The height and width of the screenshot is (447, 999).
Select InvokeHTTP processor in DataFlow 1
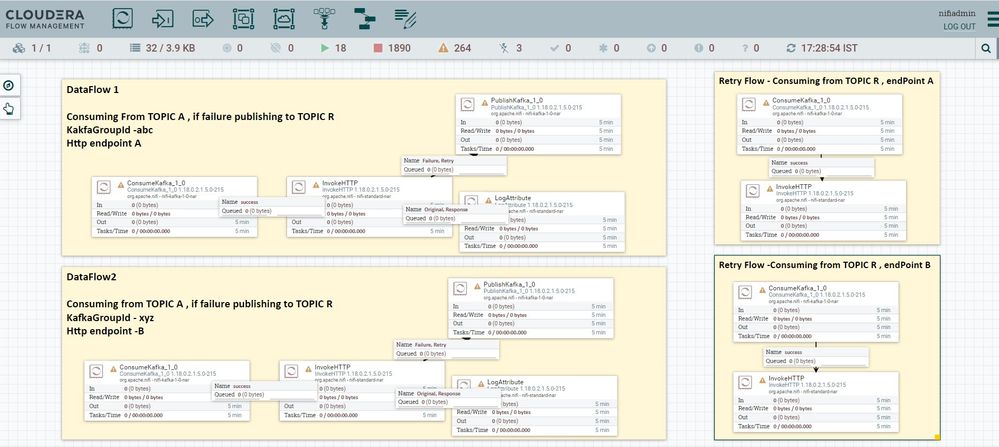[370, 207]
